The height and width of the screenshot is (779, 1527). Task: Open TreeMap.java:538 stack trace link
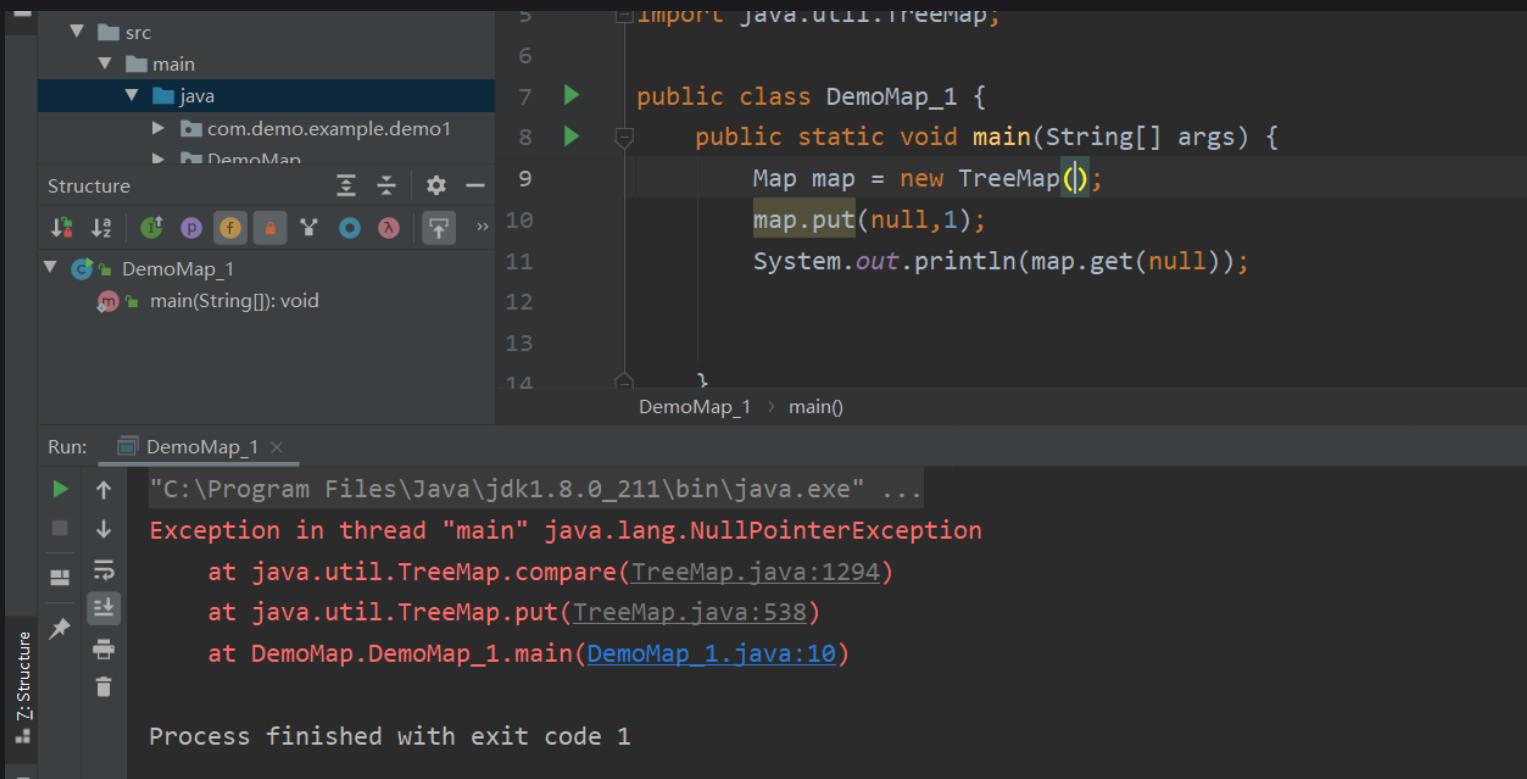[x=689, y=612]
